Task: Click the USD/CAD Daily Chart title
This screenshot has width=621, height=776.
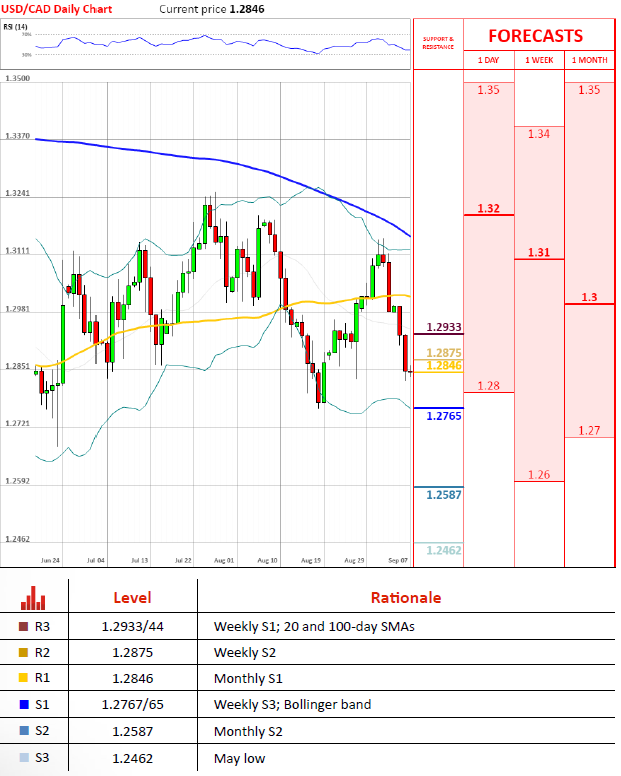Action: coord(57,9)
